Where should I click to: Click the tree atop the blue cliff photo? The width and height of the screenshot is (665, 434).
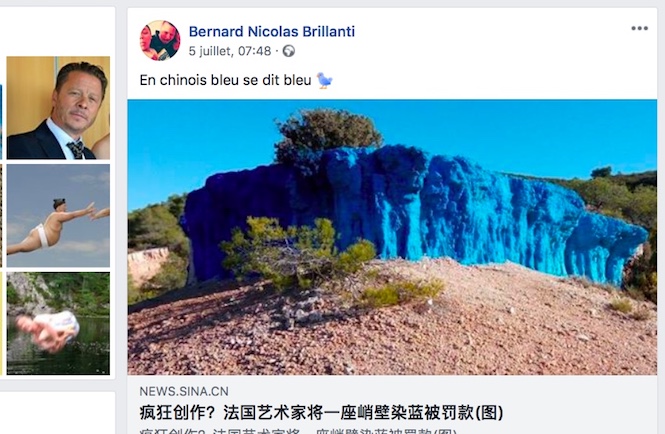328,134
